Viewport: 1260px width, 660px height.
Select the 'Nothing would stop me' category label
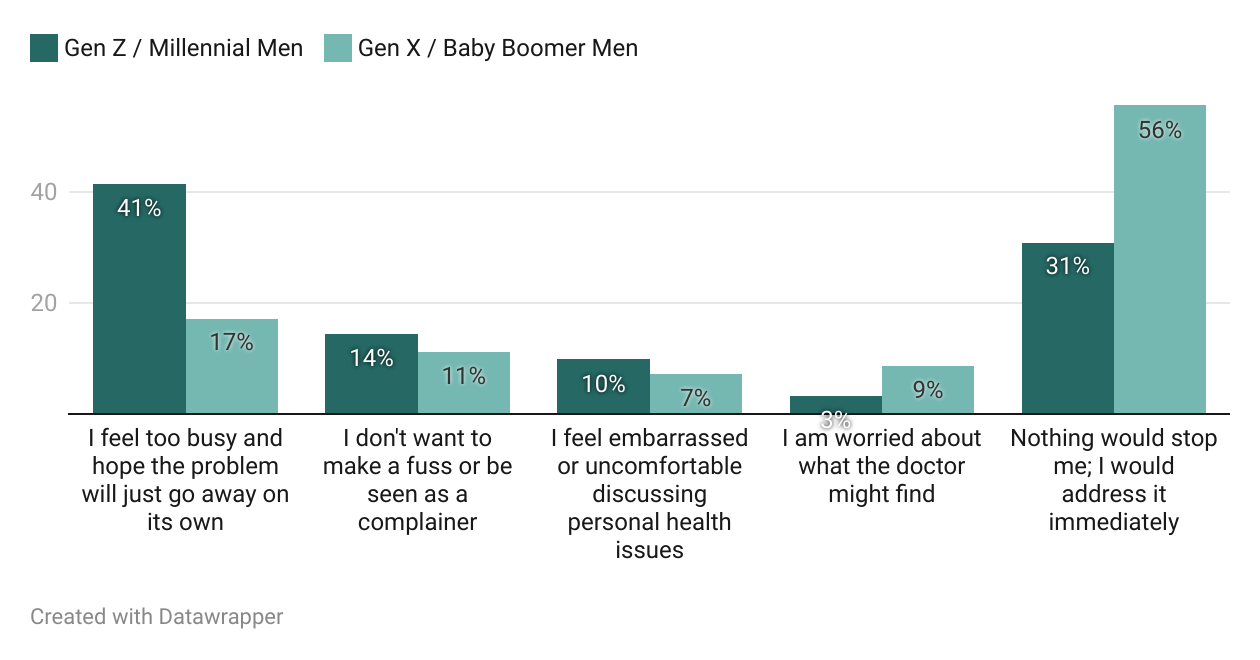coord(1114,480)
